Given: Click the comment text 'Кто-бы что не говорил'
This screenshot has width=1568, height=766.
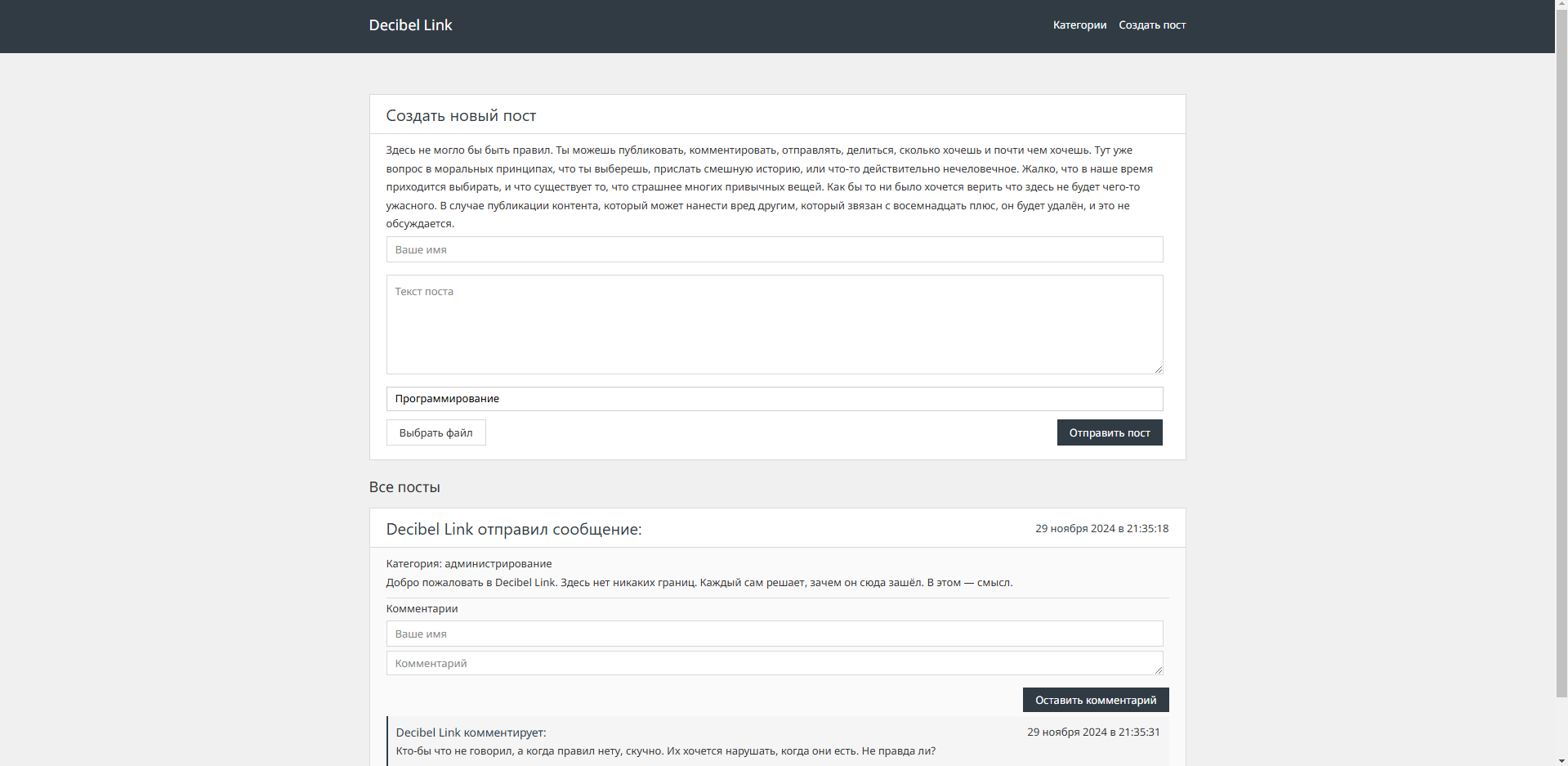Looking at the screenshot, I should coord(666,751).
